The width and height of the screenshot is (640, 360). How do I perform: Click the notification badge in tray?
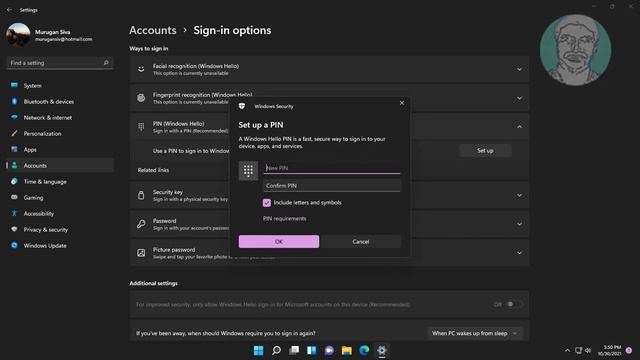tap(629, 350)
